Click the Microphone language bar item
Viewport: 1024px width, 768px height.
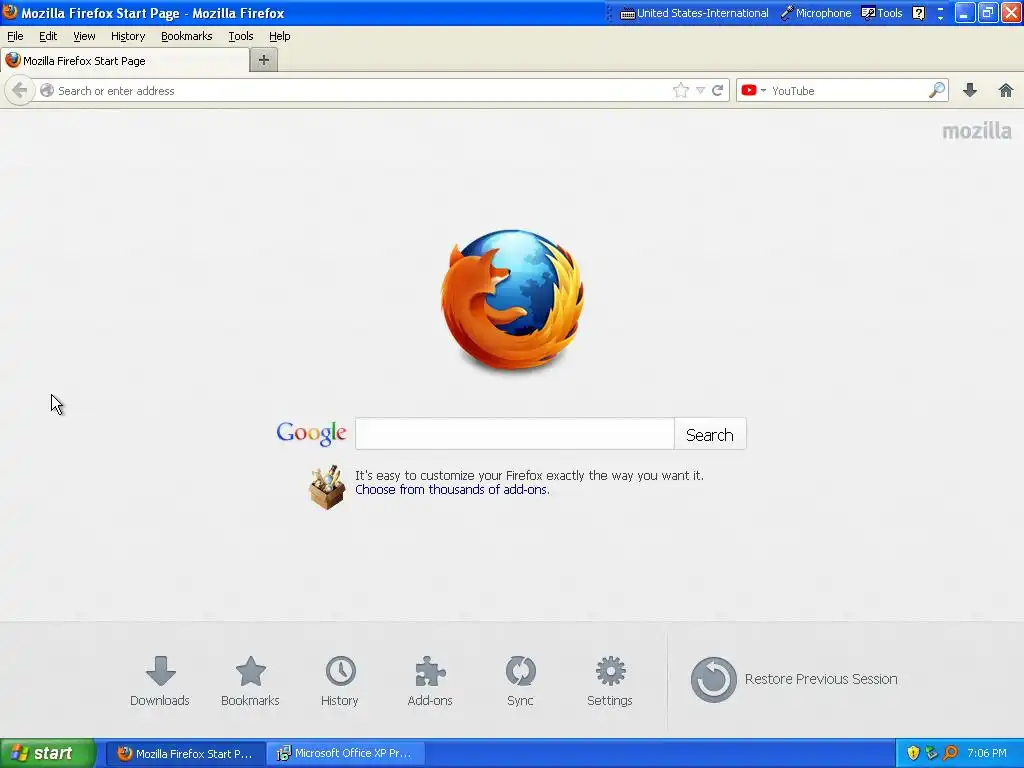click(x=816, y=13)
